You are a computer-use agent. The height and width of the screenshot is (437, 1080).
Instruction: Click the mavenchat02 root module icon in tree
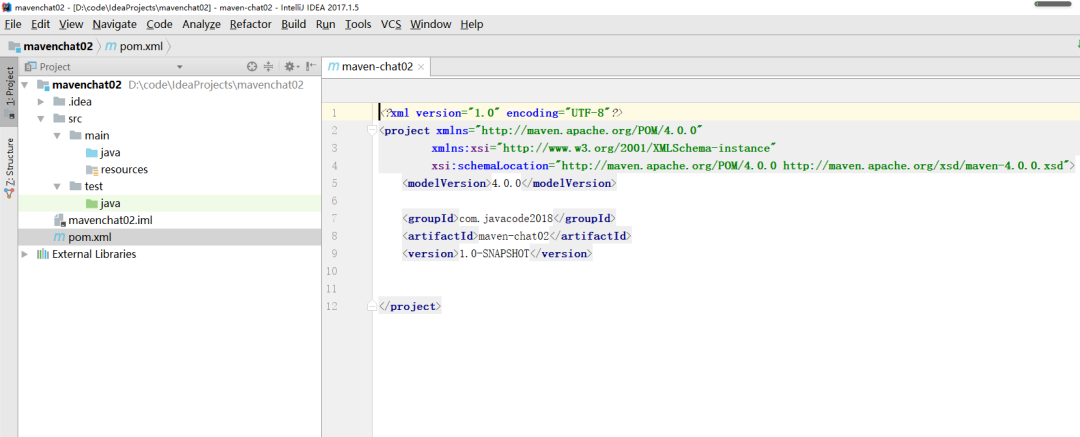click(x=43, y=85)
